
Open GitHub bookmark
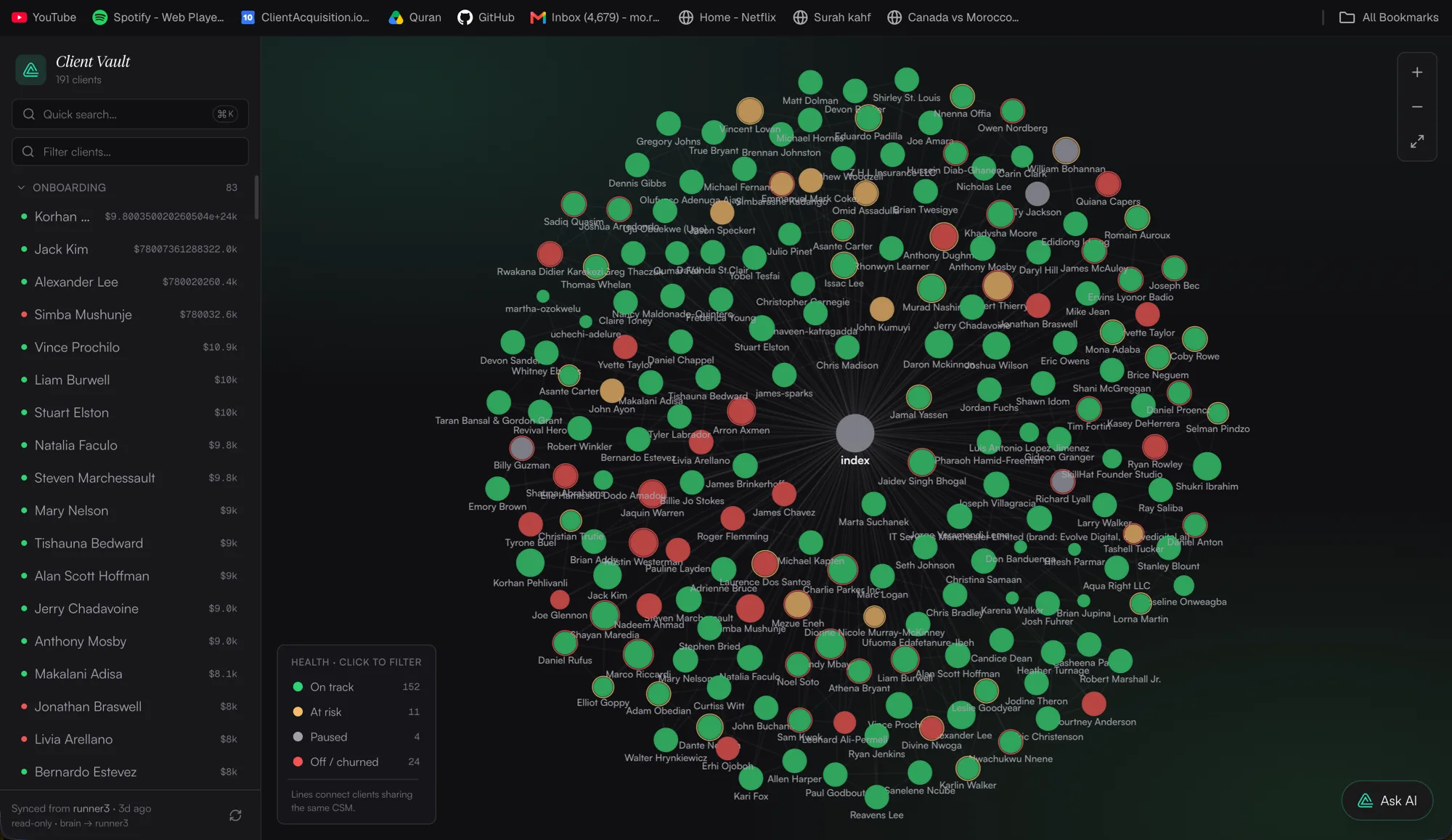(486, 17)
